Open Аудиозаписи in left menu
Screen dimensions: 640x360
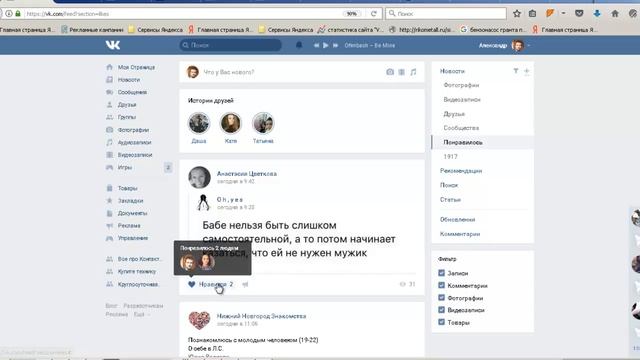click(134, 142)
